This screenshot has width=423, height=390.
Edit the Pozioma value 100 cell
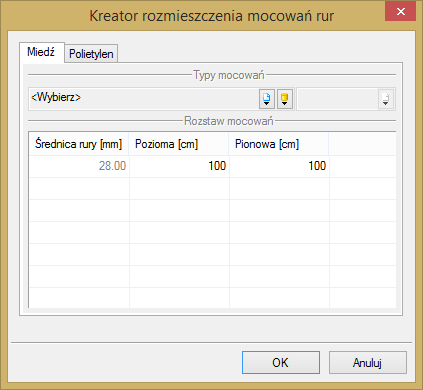click(179, 166)
